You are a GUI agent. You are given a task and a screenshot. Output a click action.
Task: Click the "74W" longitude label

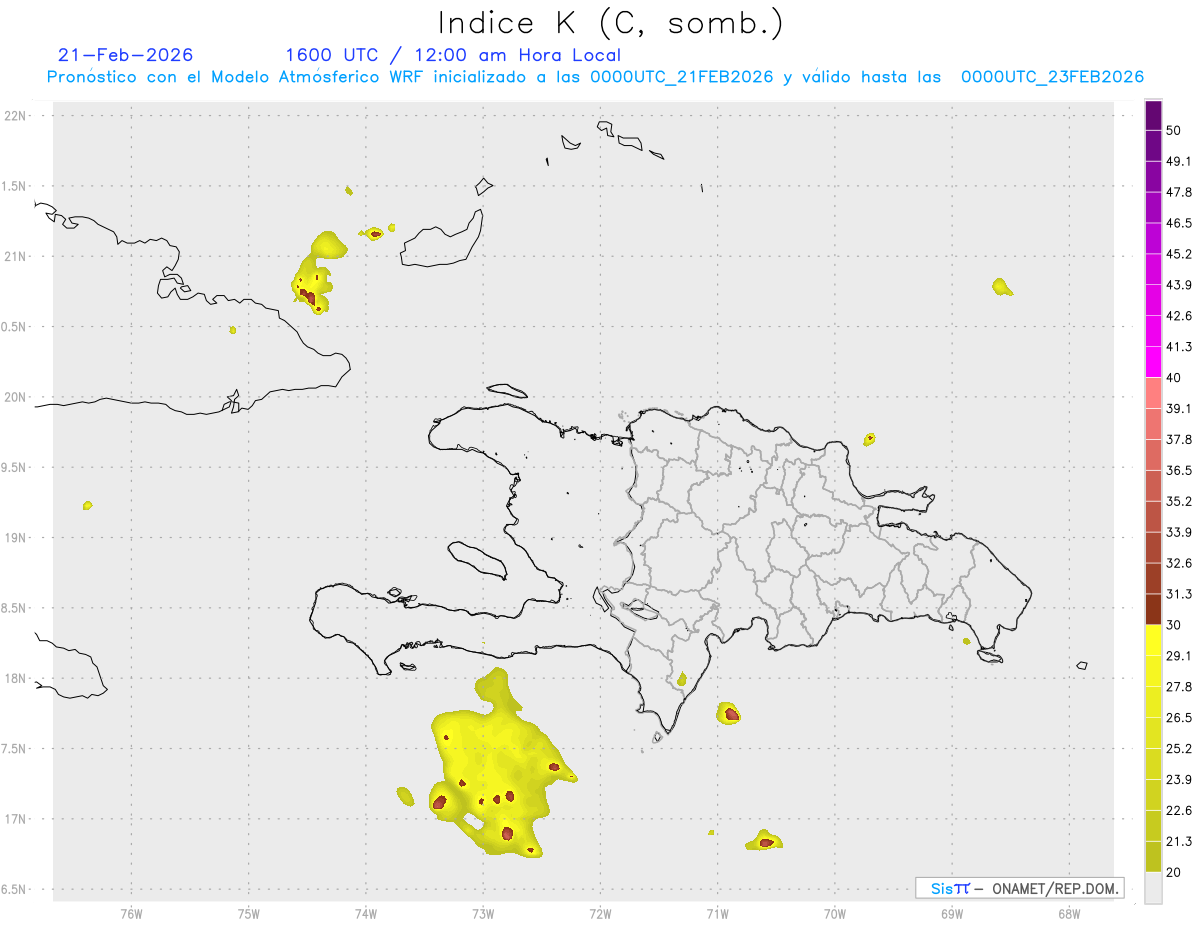coord(366,912)
